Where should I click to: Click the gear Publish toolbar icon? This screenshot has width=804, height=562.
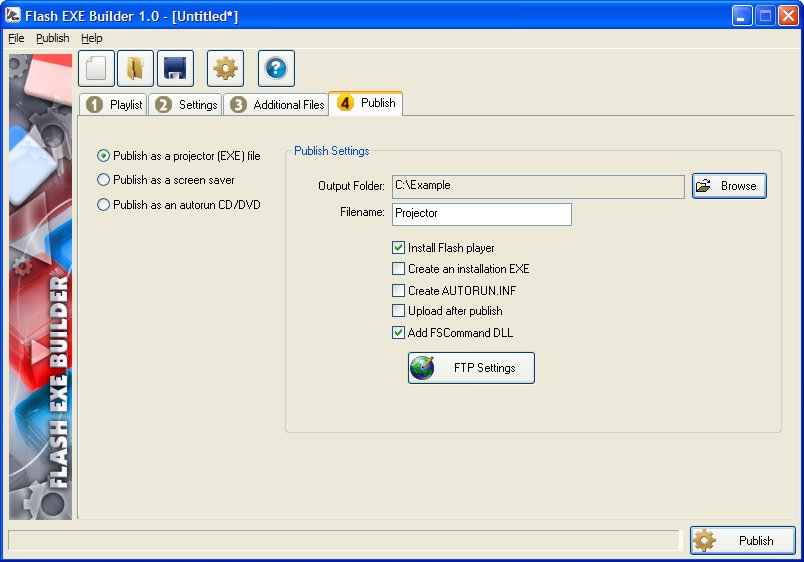pos(226,68)
